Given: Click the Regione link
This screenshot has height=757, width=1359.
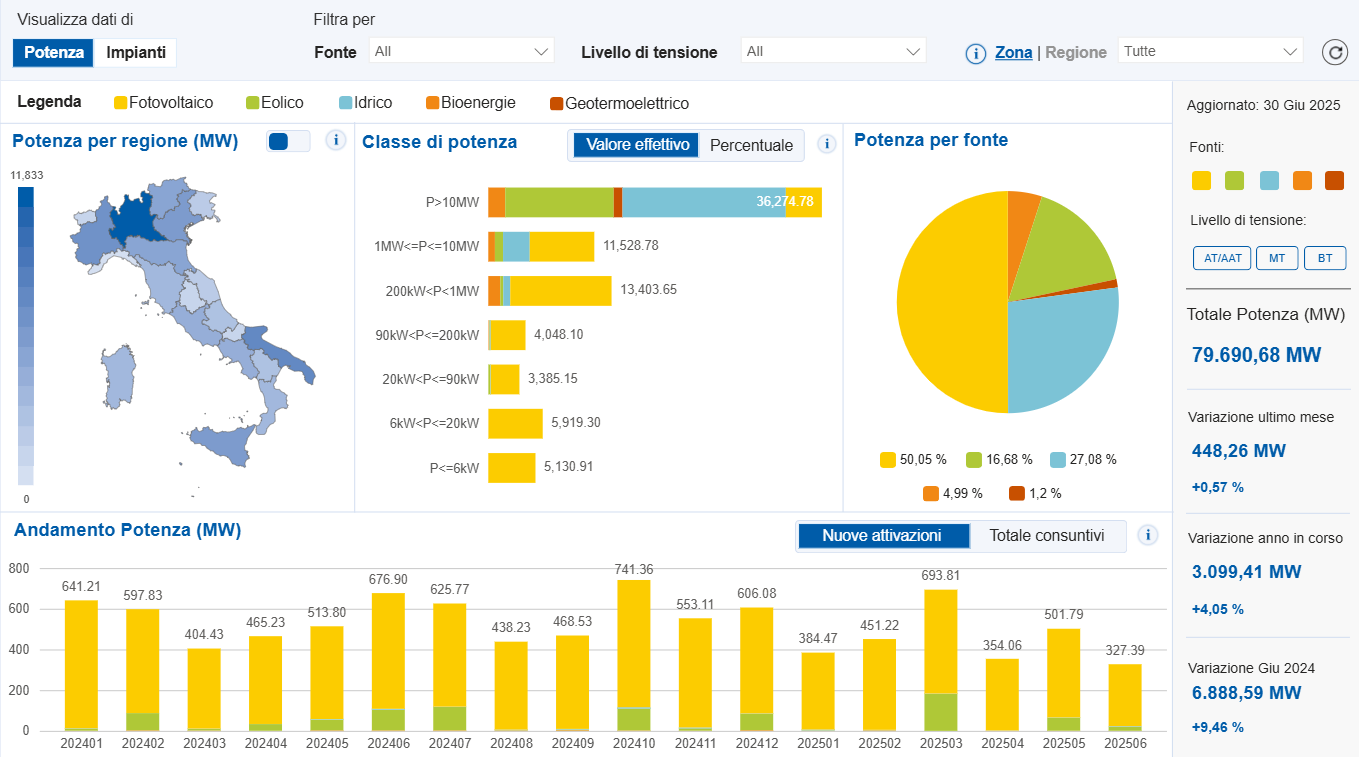Looking at the screenshot, I should point(1076,53).
